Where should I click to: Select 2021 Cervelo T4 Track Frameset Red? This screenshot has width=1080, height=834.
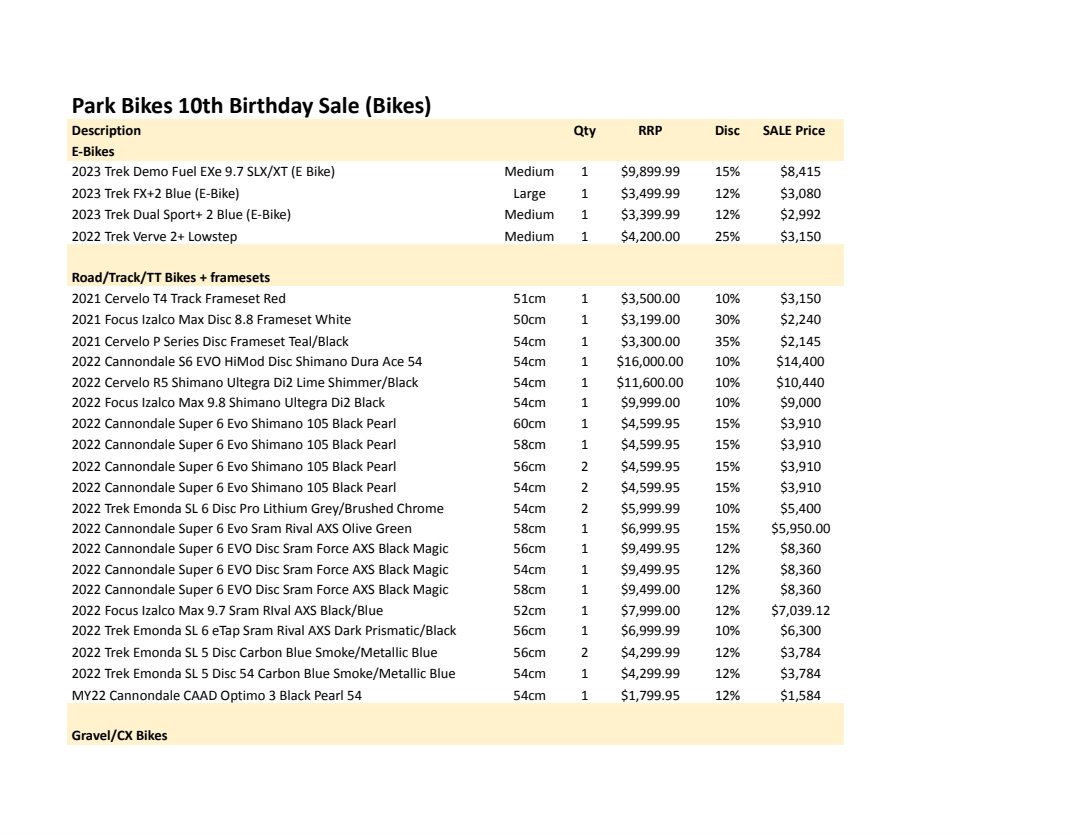click(x=178, y=298)
